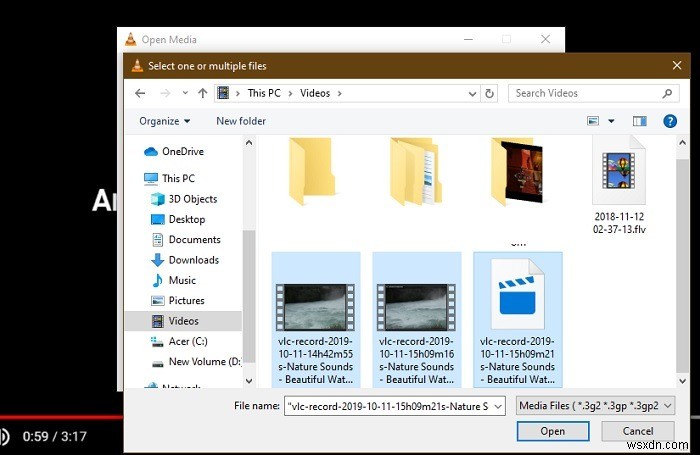
Task: Open Acer (C:) drive
Action: pos(188,342)
